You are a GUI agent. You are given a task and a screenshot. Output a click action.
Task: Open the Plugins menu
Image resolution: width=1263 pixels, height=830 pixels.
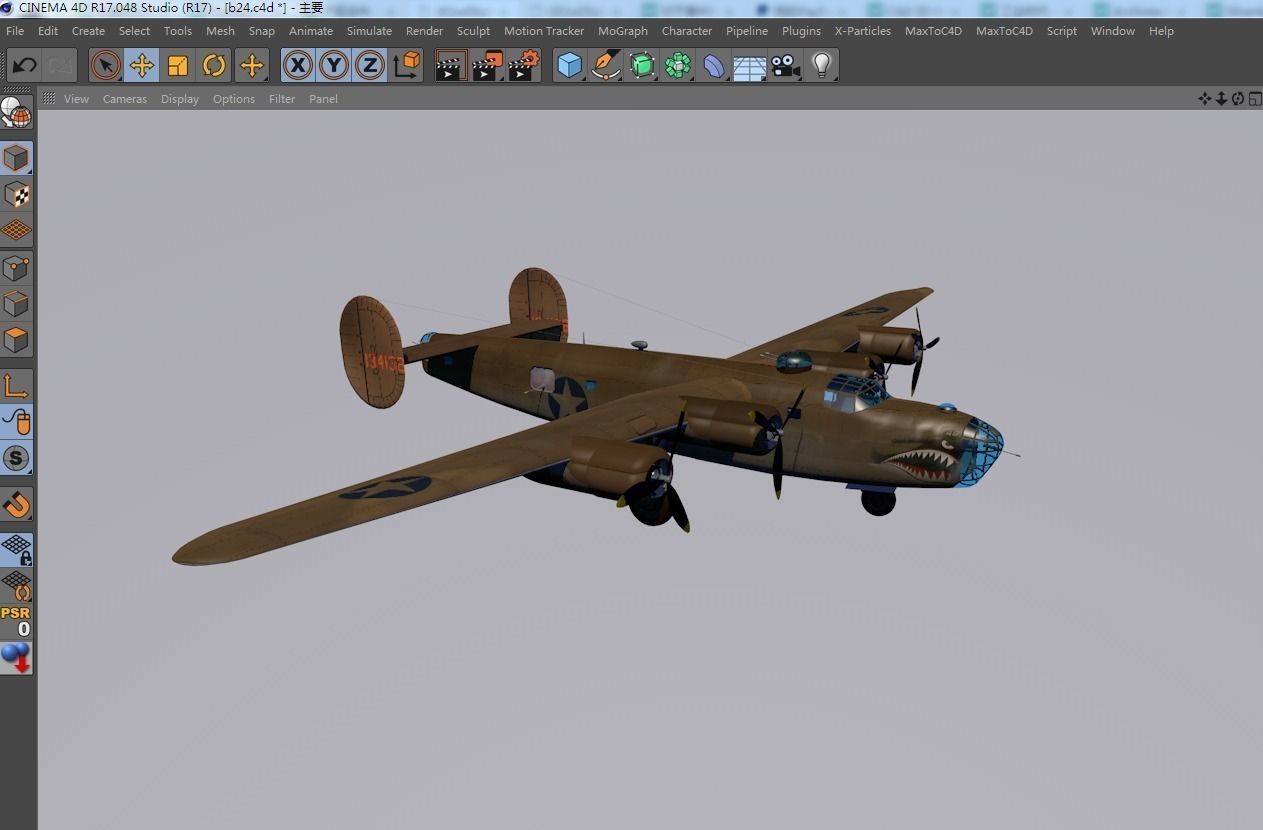coord(801,31)
